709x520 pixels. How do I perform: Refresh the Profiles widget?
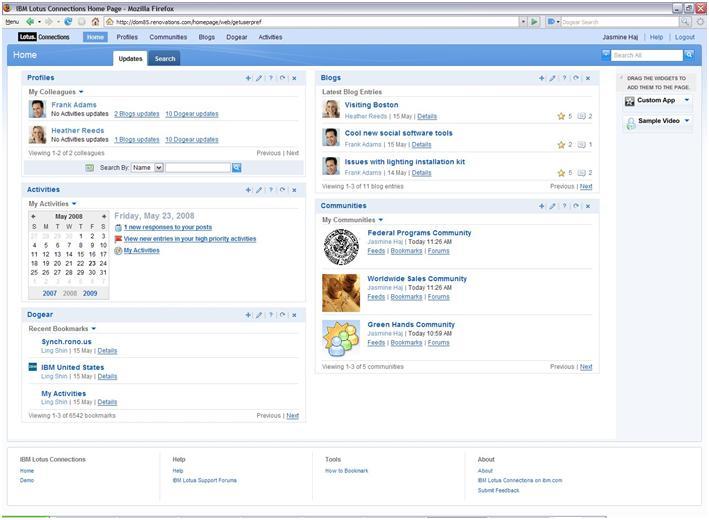click(x=283, y=78)
